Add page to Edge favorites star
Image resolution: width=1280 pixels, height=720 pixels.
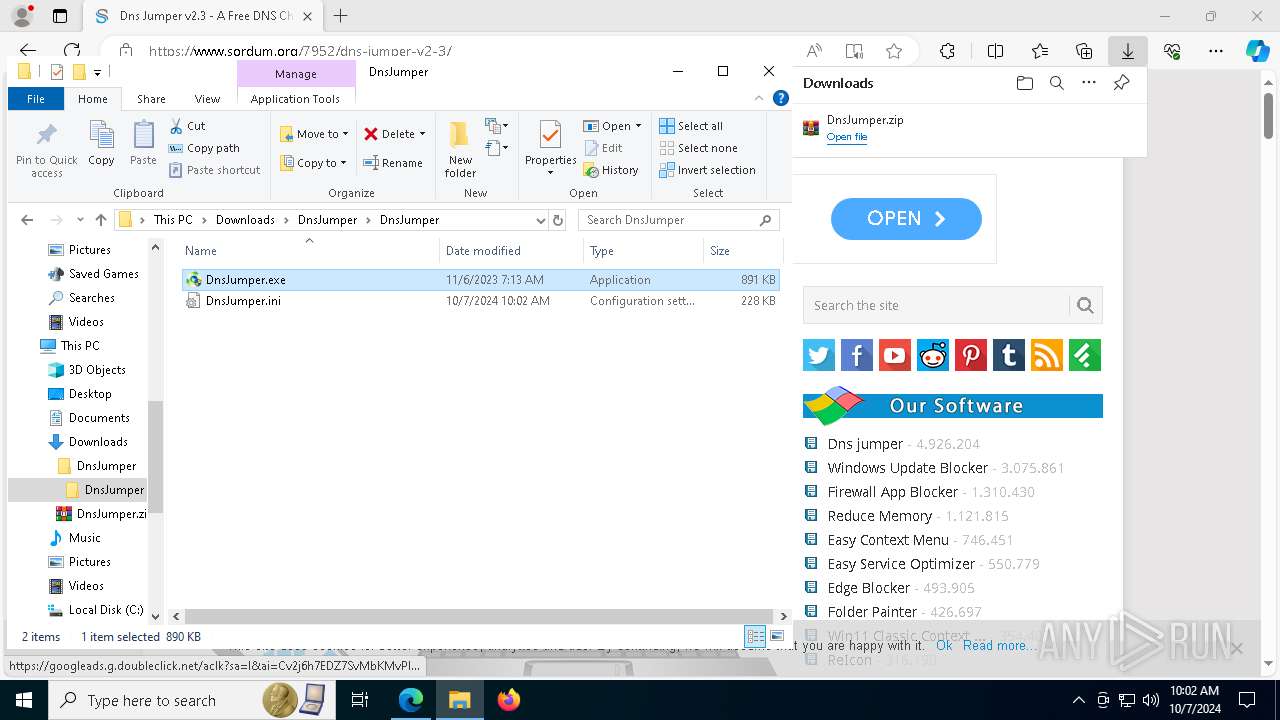(894, 51)
